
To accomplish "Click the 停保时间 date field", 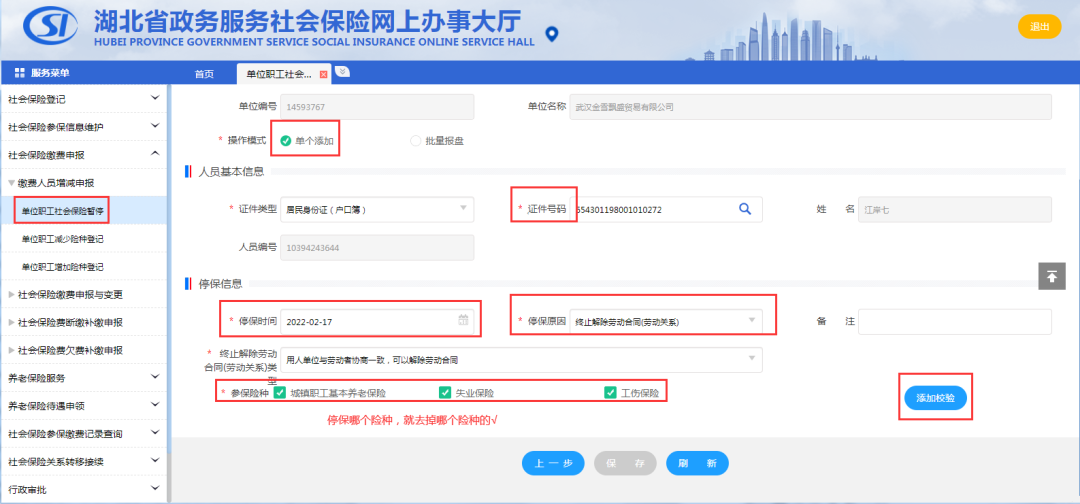I will coord(377,321).
